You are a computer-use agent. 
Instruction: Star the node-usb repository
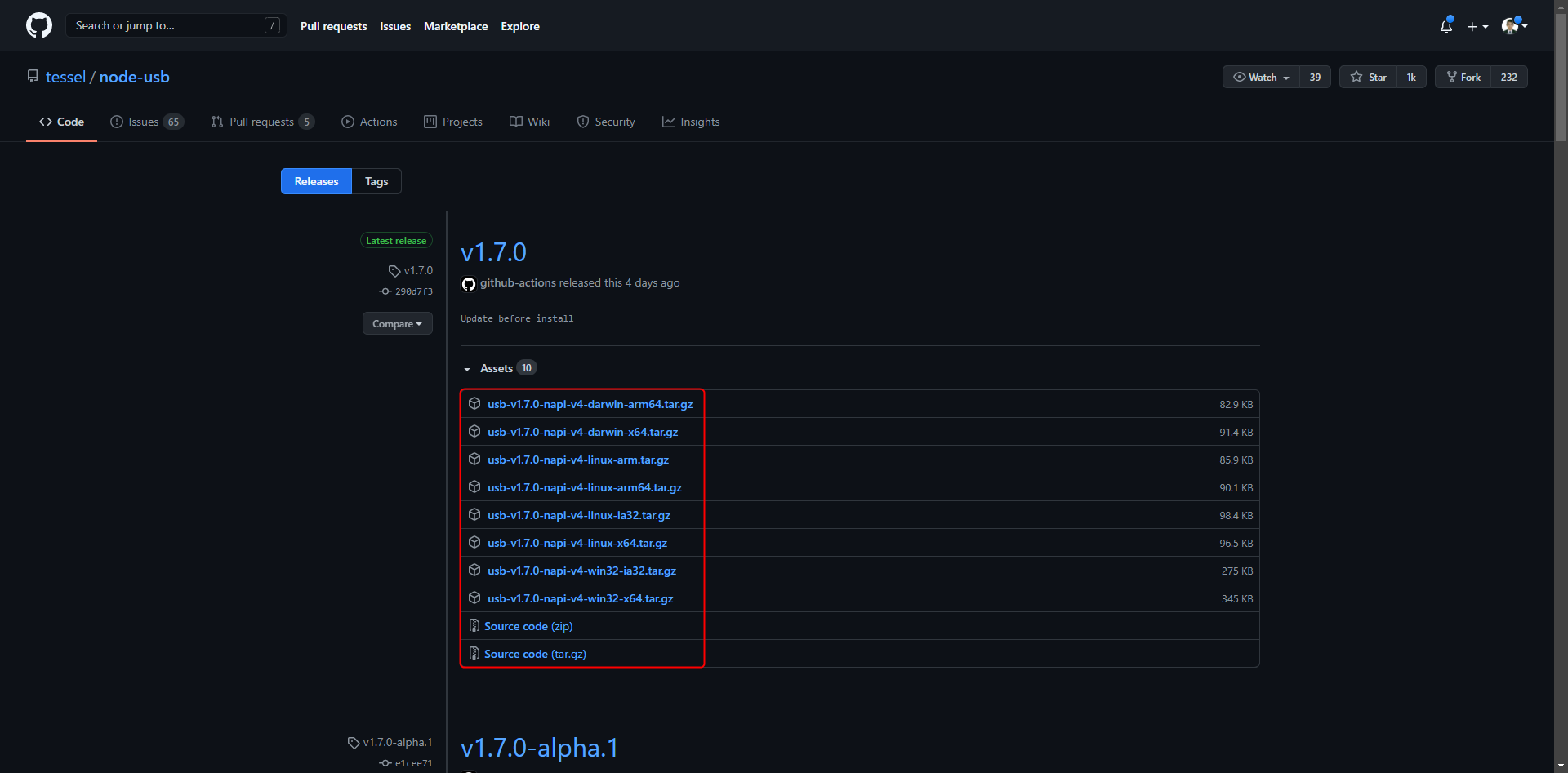point(1368,77)
